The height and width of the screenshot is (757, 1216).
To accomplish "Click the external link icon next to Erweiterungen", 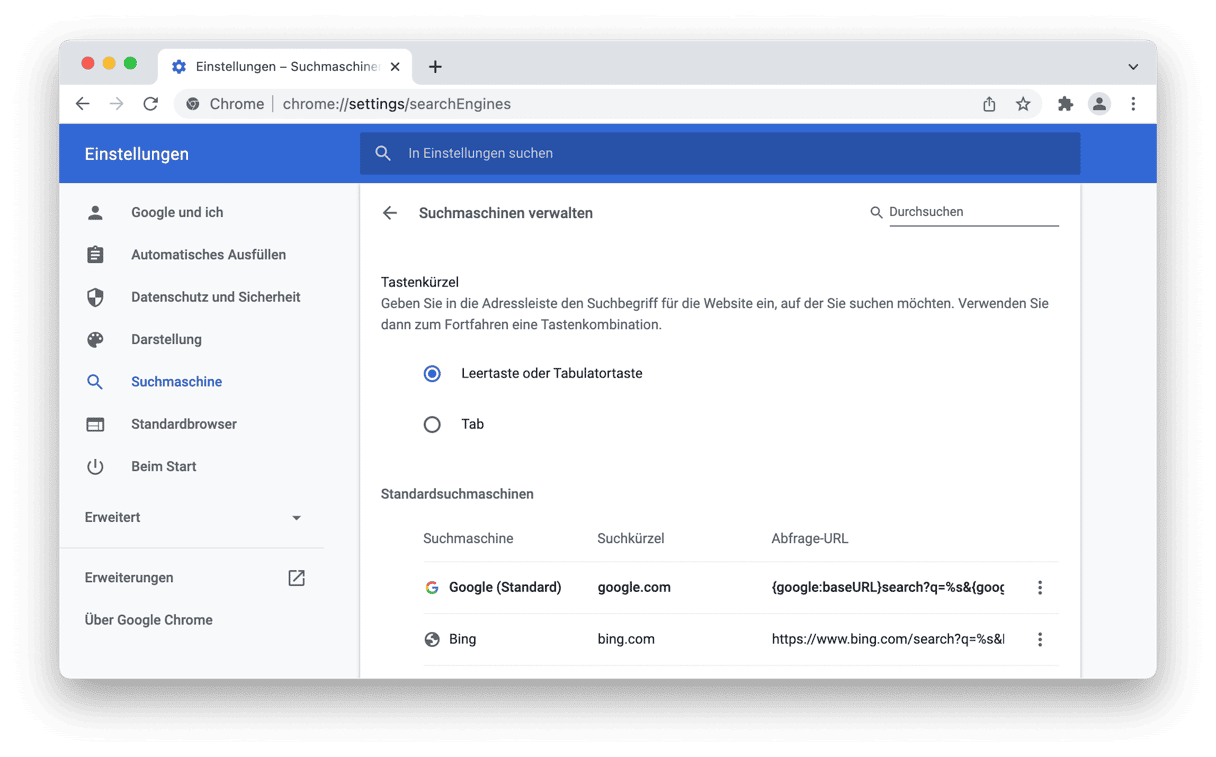I will click(x=296, y=578).
